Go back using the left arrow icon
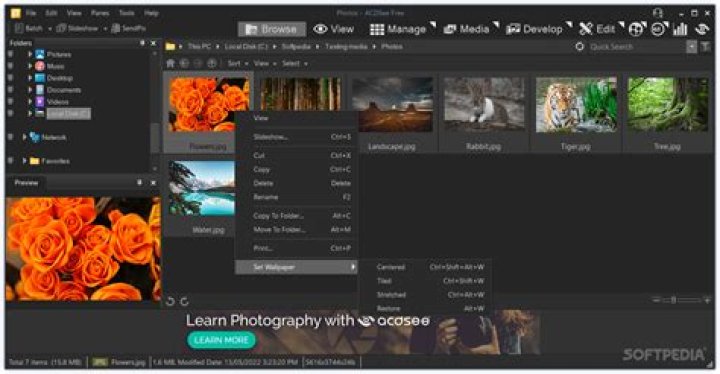 coord(184,63)
